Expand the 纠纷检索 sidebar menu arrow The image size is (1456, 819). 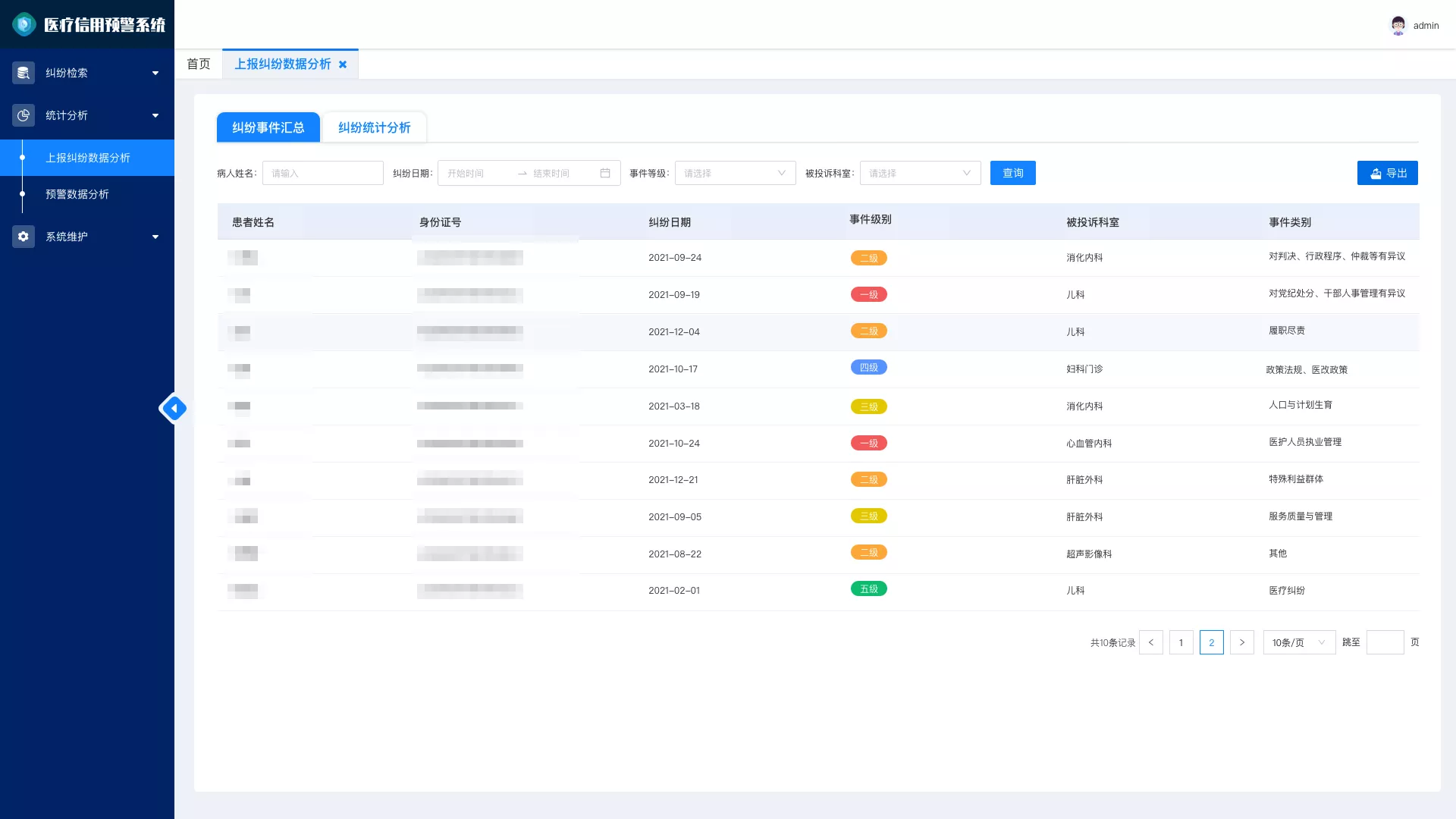coord(155,73)
